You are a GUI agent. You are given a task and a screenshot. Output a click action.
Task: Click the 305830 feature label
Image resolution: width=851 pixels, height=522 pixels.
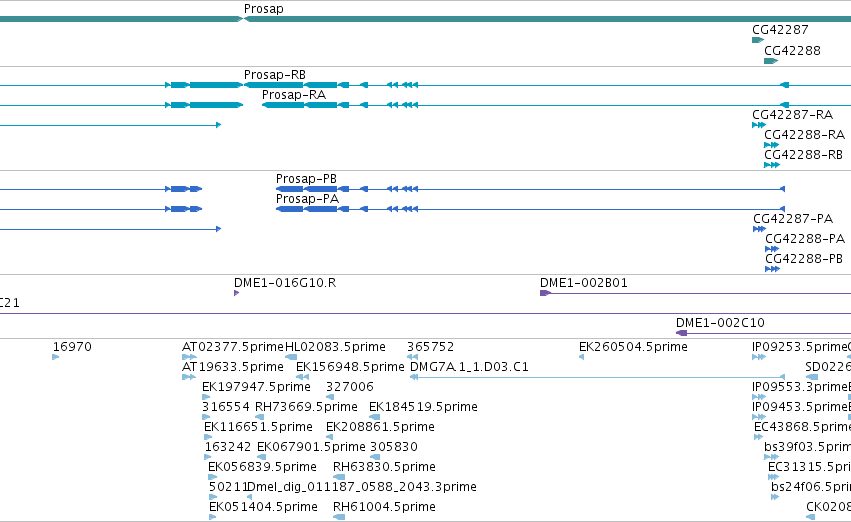coord(394,448)
